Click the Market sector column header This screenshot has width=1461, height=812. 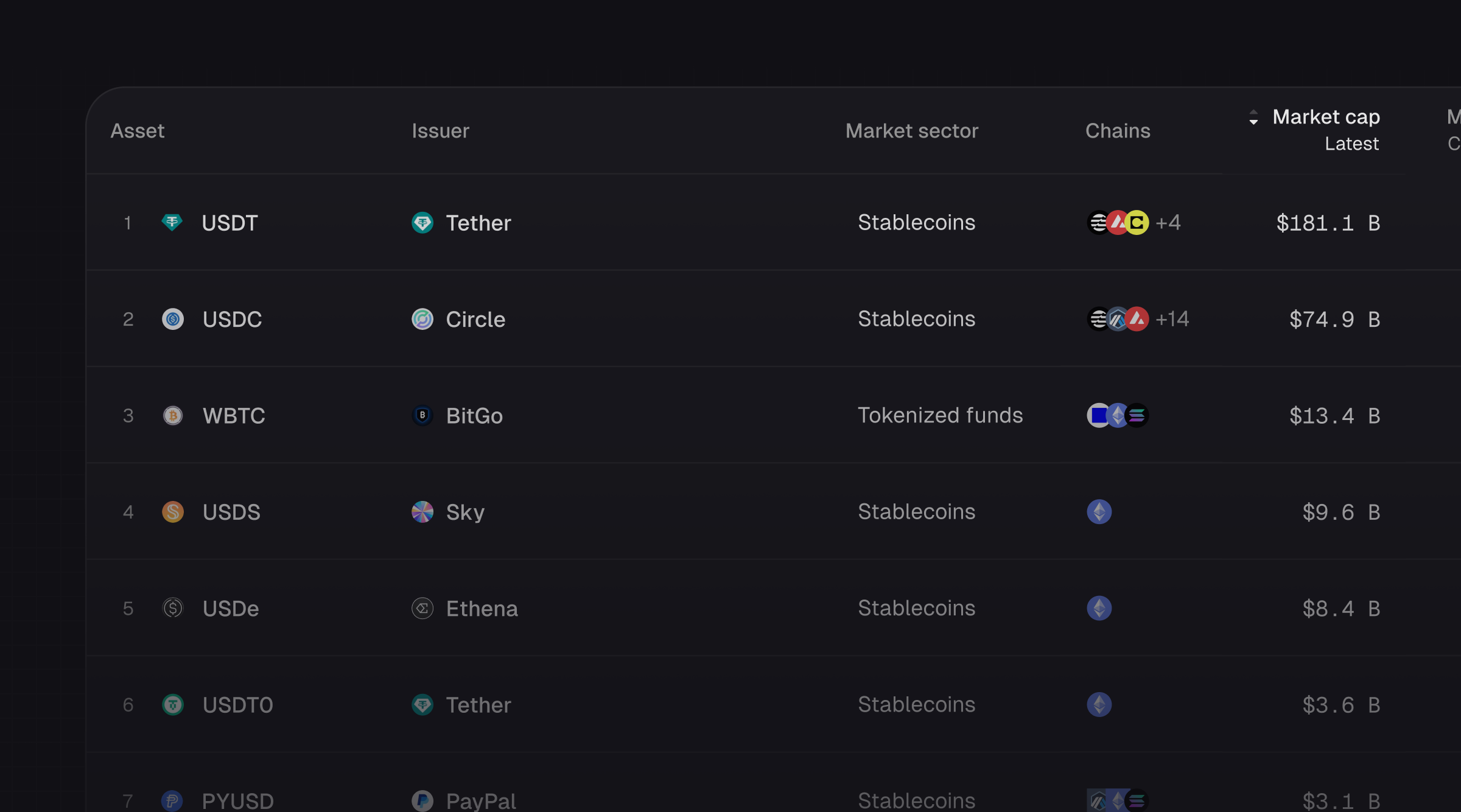point(911,130)
